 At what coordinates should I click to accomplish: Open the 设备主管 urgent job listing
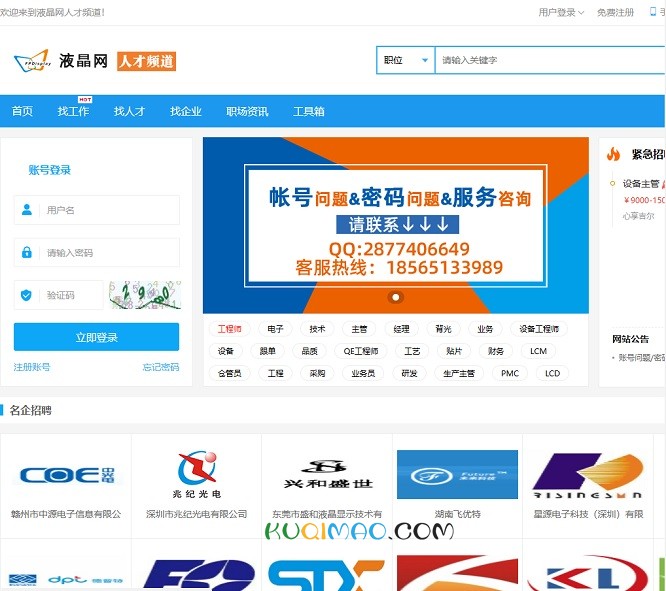point(641,184)
